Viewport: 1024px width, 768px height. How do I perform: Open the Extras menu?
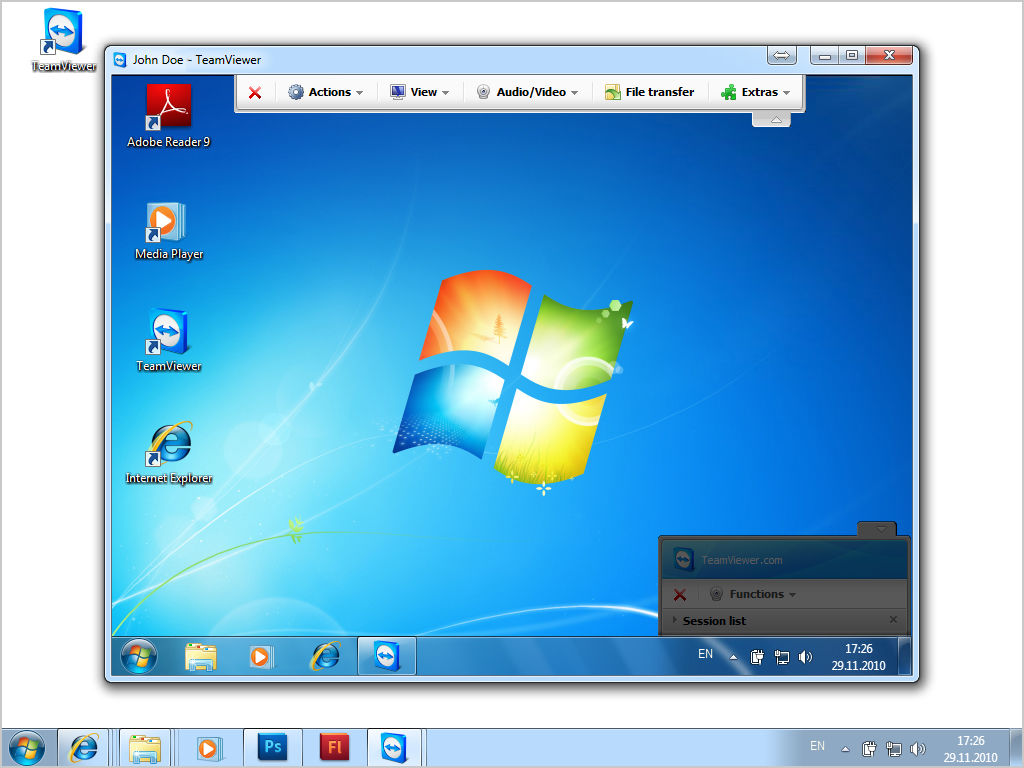click(755, 92)
